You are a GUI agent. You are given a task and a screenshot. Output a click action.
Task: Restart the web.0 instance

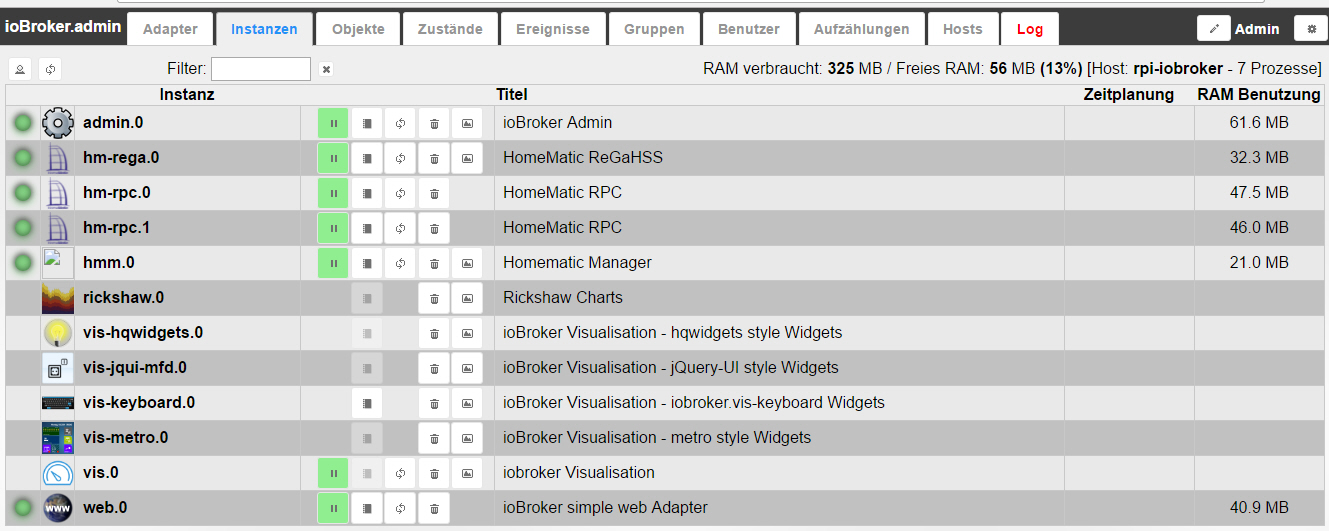tap(400, 508)
